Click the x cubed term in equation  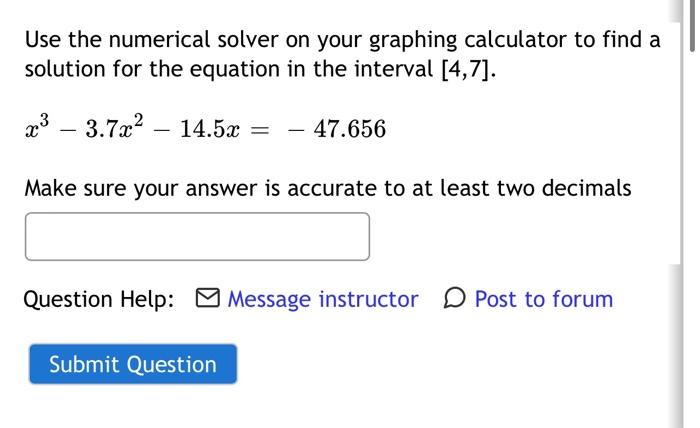tap(37, 128)
